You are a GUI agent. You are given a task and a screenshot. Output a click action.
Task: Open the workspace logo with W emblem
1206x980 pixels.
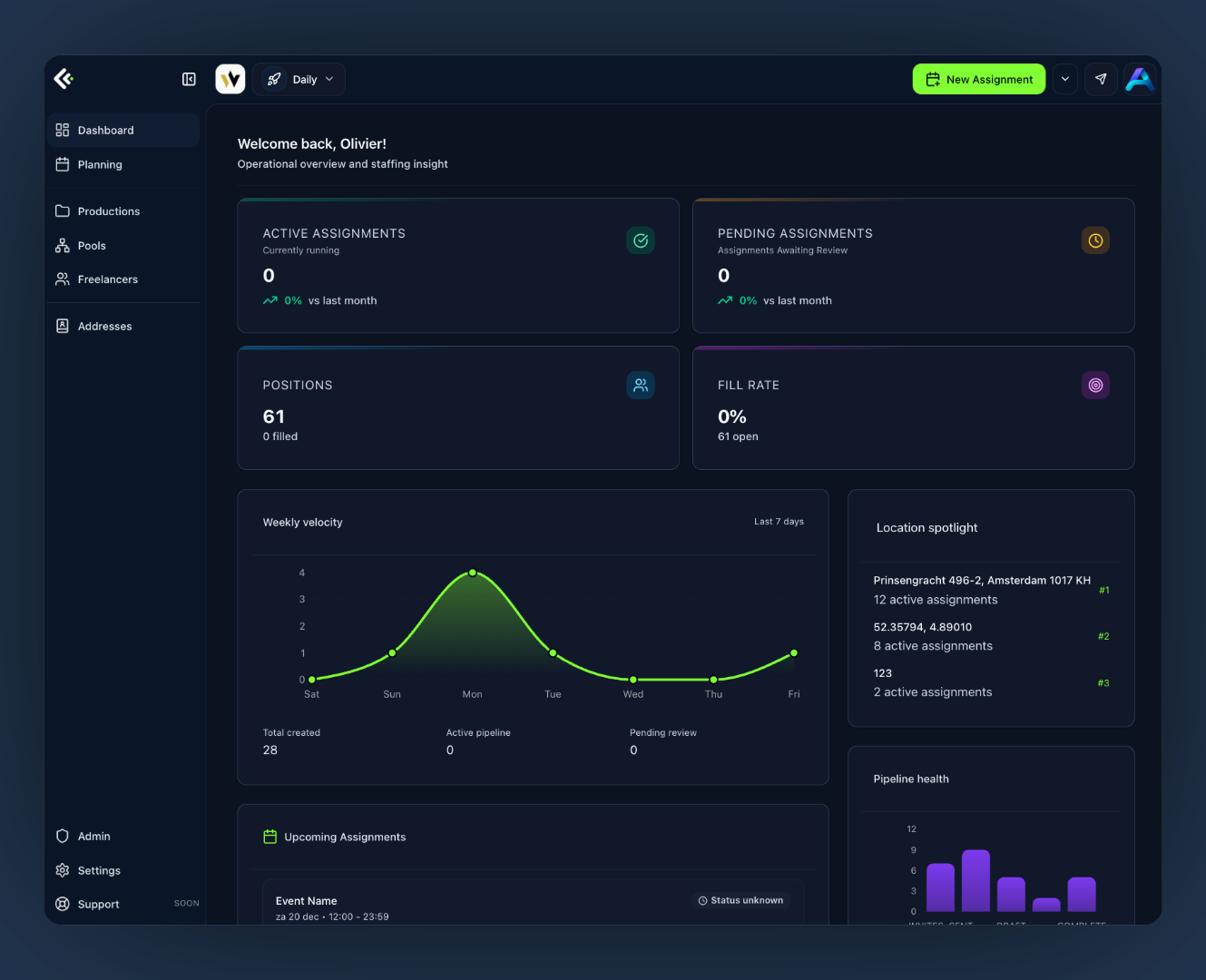pyautogui.click(x=230, y=79)
